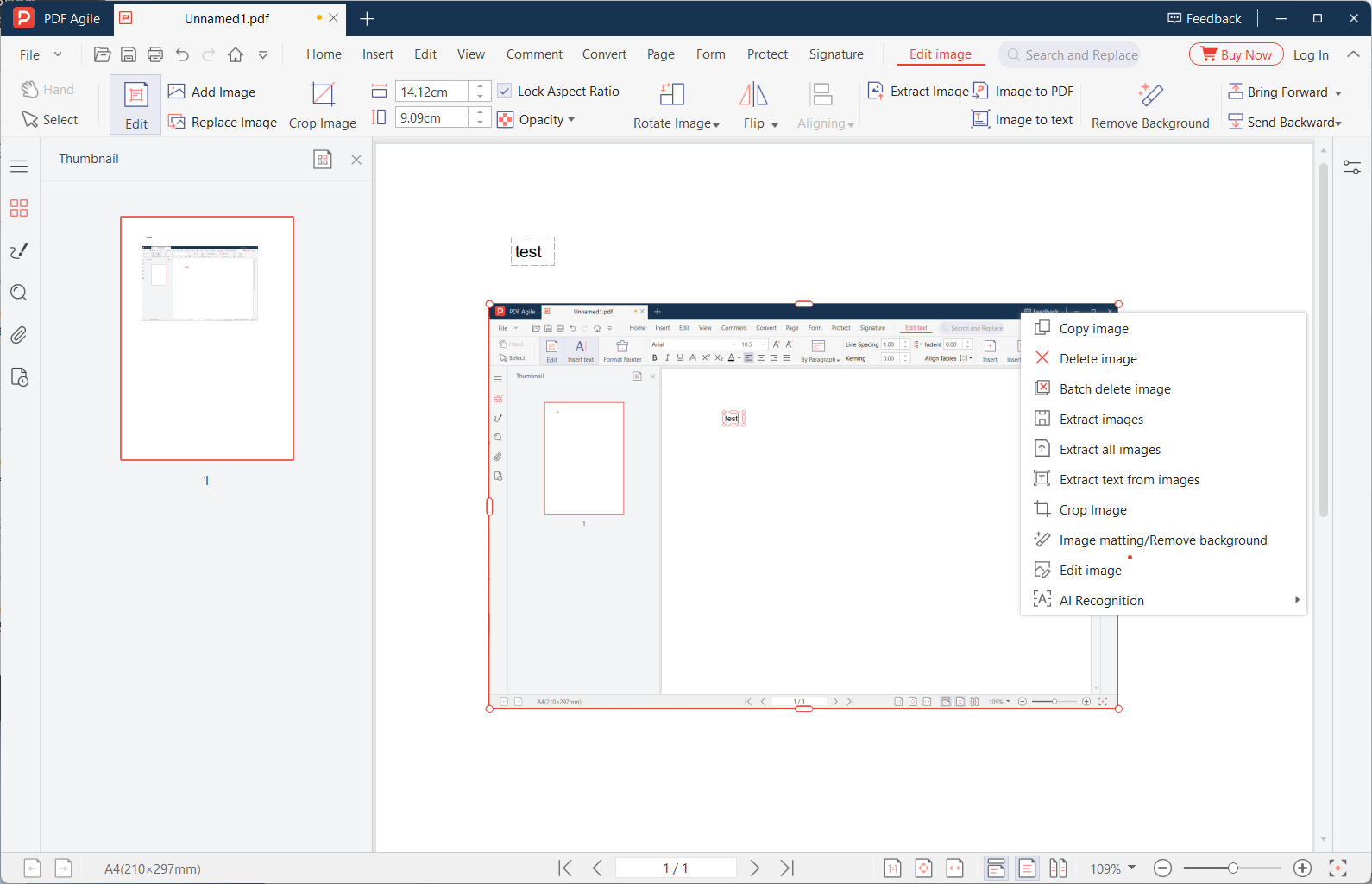This screenshot has width=1372, height=884.
Task: Open a new tab with plus button
Action: (367, 18)
